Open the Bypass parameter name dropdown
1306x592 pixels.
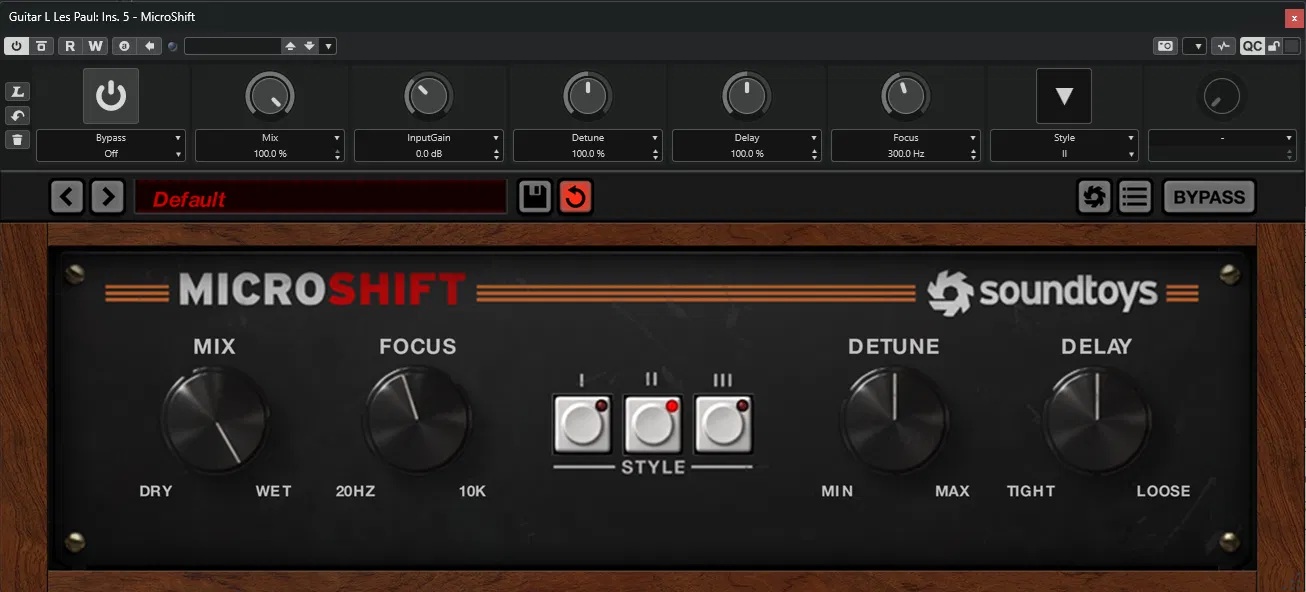click(x=111, y=138)
